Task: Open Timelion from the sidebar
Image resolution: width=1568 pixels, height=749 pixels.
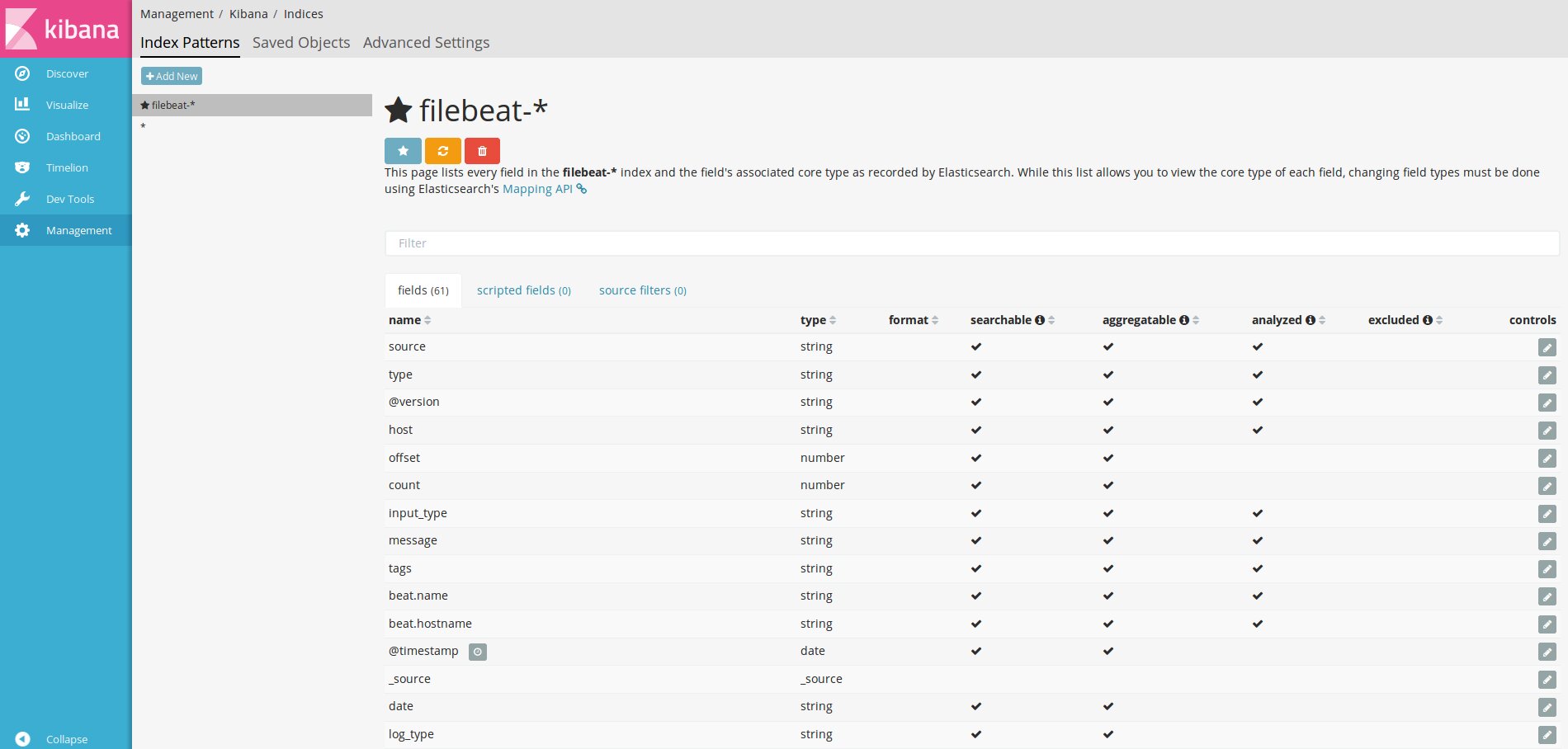Action: 66,167
